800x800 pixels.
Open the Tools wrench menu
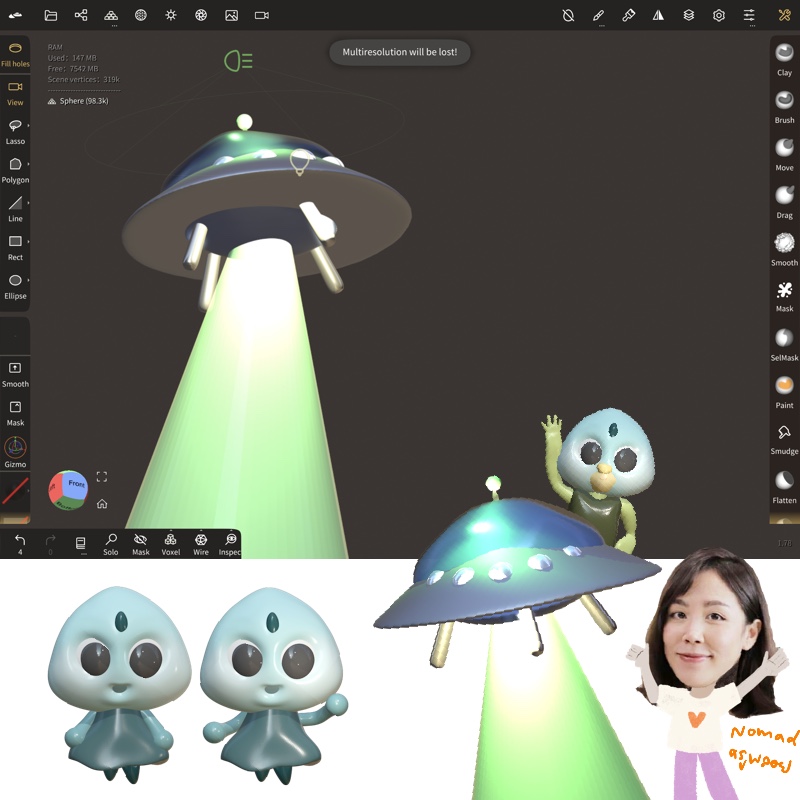(785, 15)
